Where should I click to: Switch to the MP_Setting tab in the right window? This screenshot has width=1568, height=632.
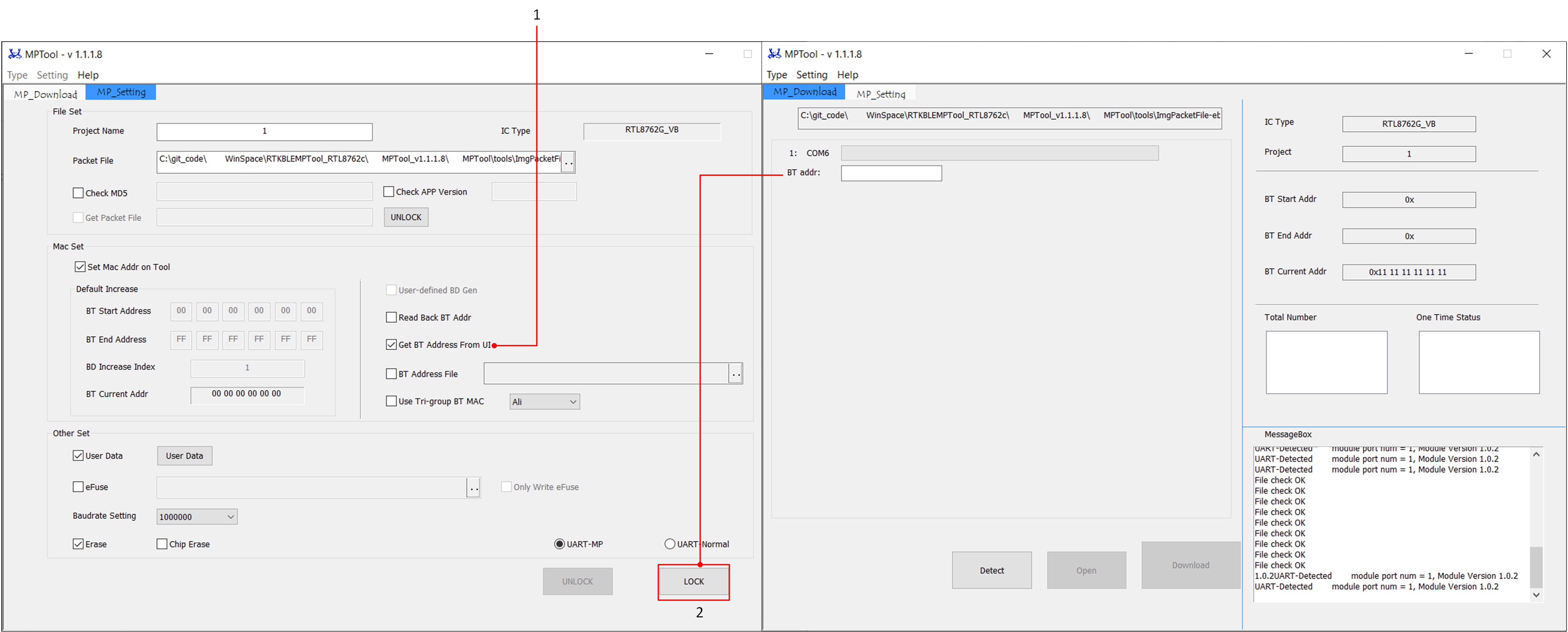click(x=880, y=94)
